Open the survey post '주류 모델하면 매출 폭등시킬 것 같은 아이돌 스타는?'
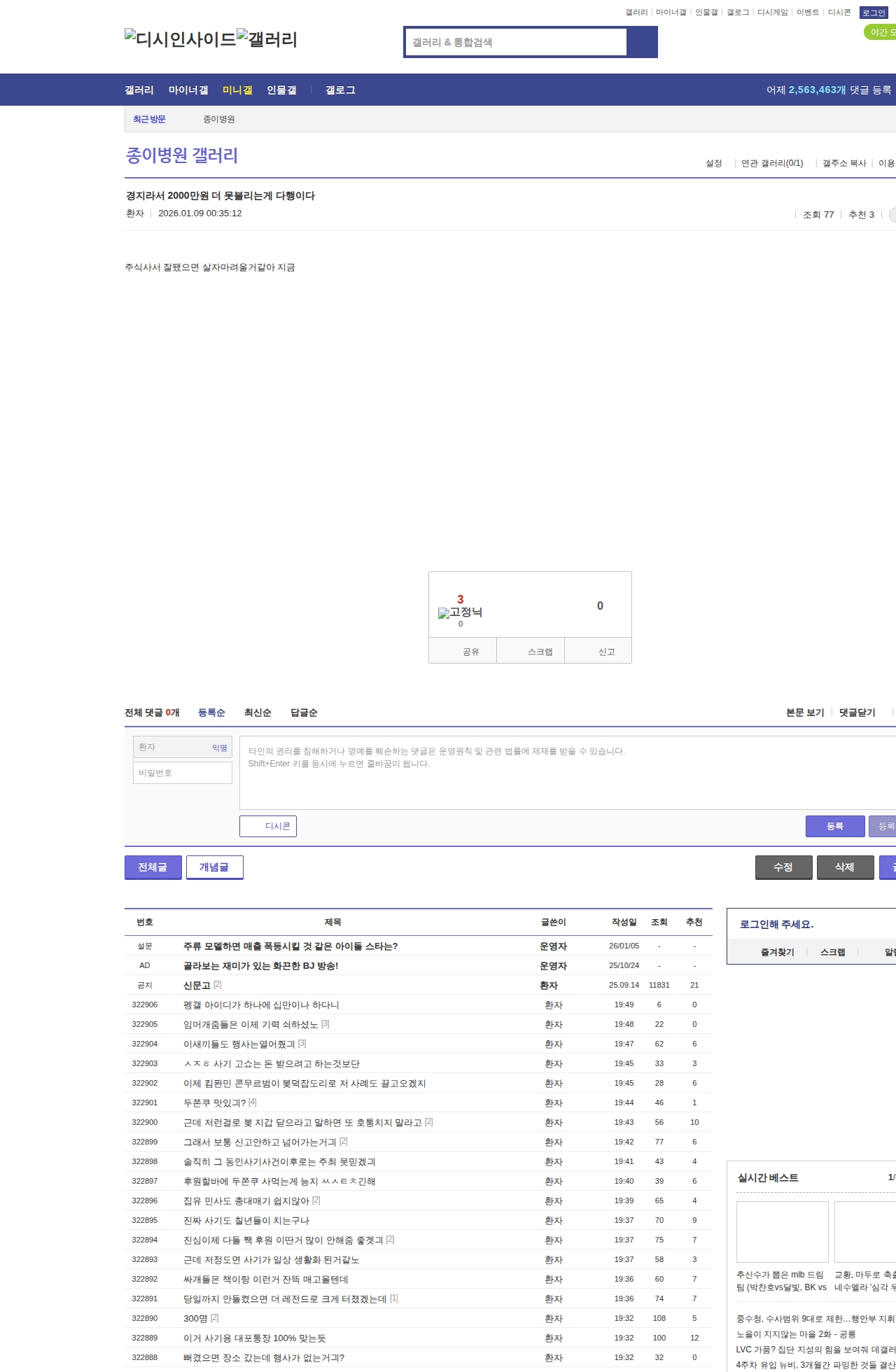896x1372 pixels. [x=290, y=946]
